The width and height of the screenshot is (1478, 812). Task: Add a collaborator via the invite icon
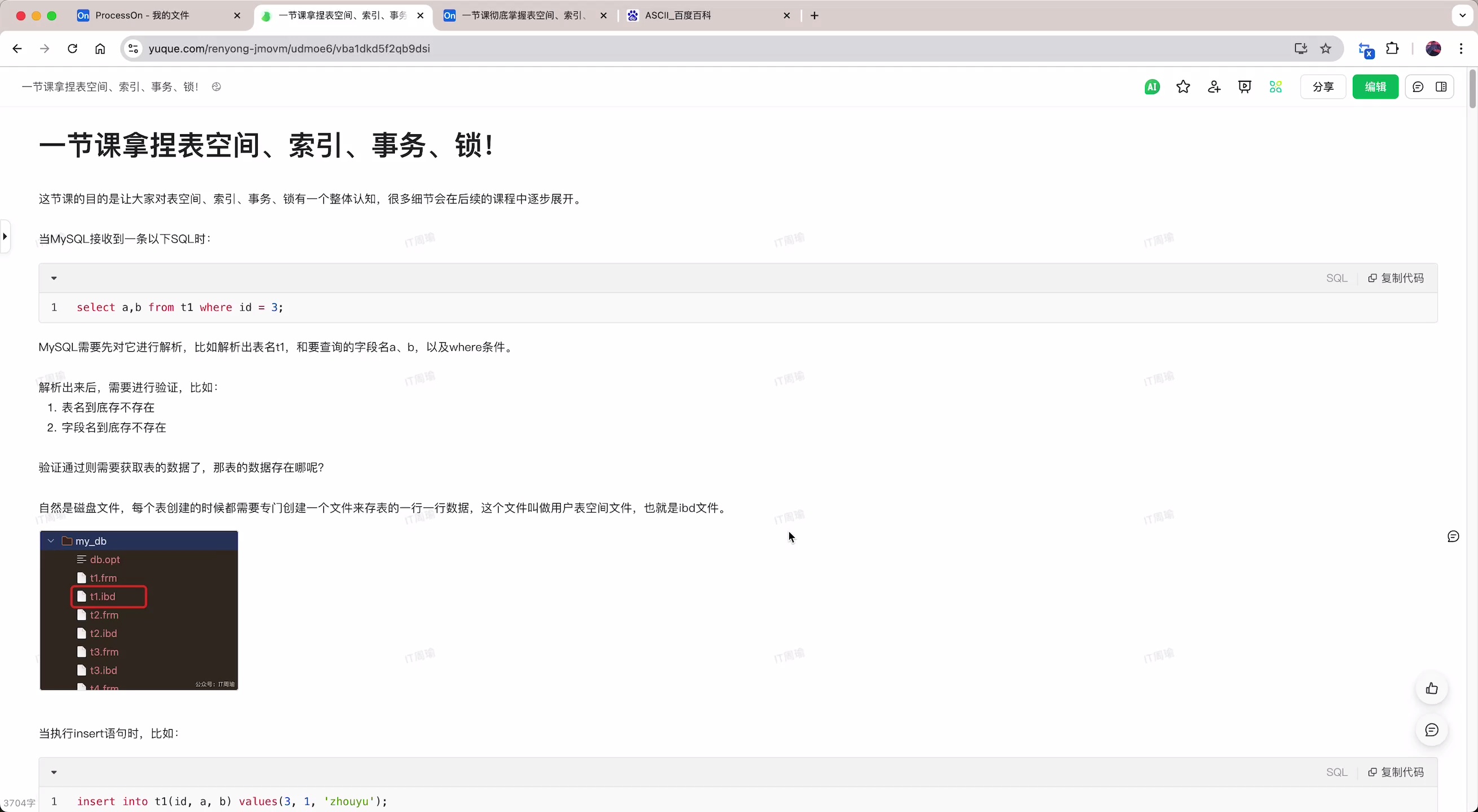[x=1215, y=87]
